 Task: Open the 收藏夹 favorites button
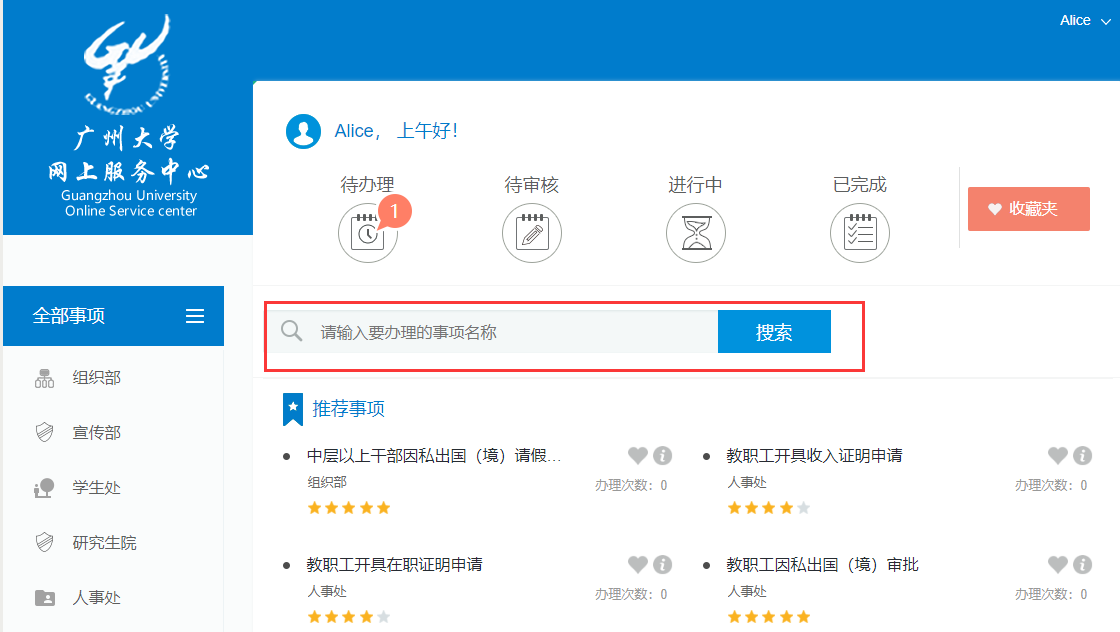[1028, 209]
